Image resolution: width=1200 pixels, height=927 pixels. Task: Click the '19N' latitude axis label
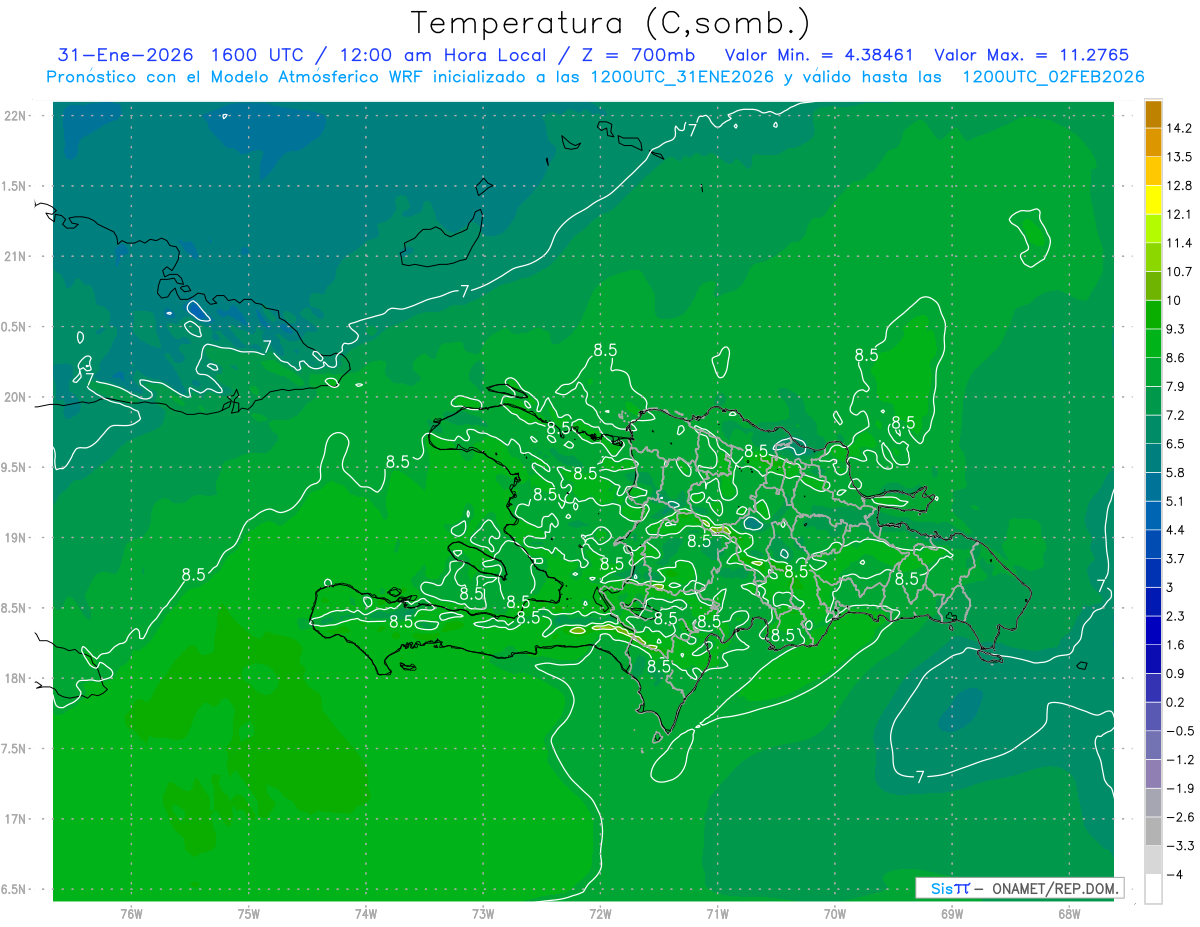[x=16, y=538]
